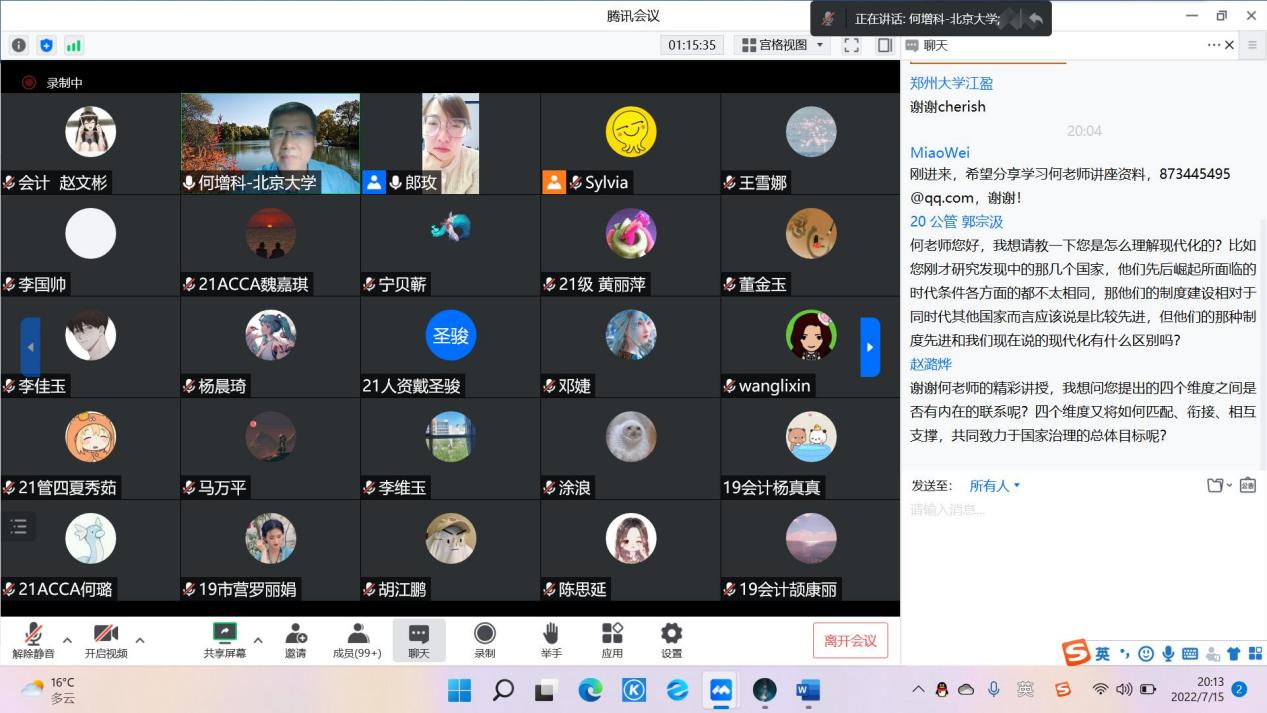Go to next page of participants

tap(870, 347)
